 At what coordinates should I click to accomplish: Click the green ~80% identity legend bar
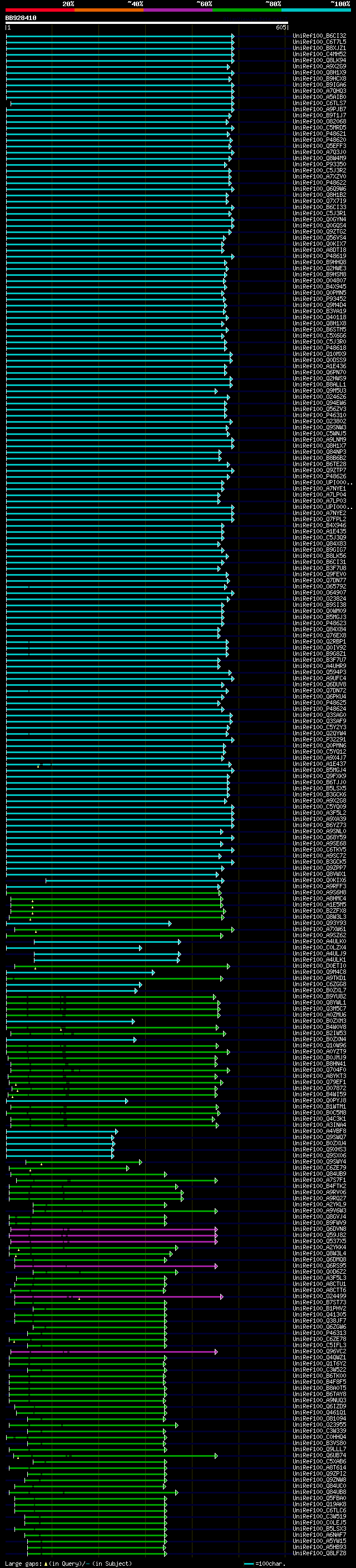246,10
